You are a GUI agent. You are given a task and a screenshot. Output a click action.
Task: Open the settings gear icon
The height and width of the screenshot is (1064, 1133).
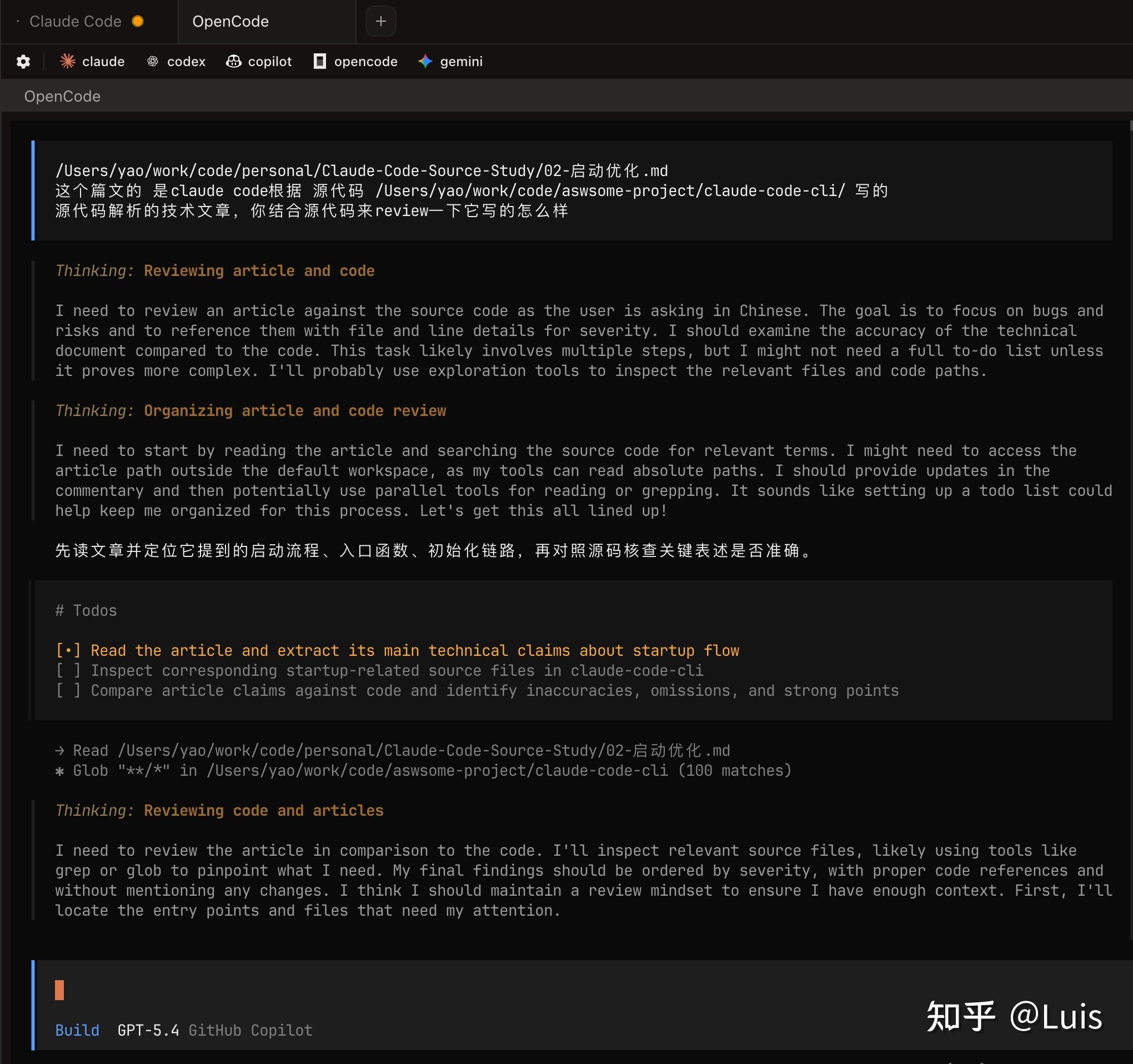coord(23,62)
